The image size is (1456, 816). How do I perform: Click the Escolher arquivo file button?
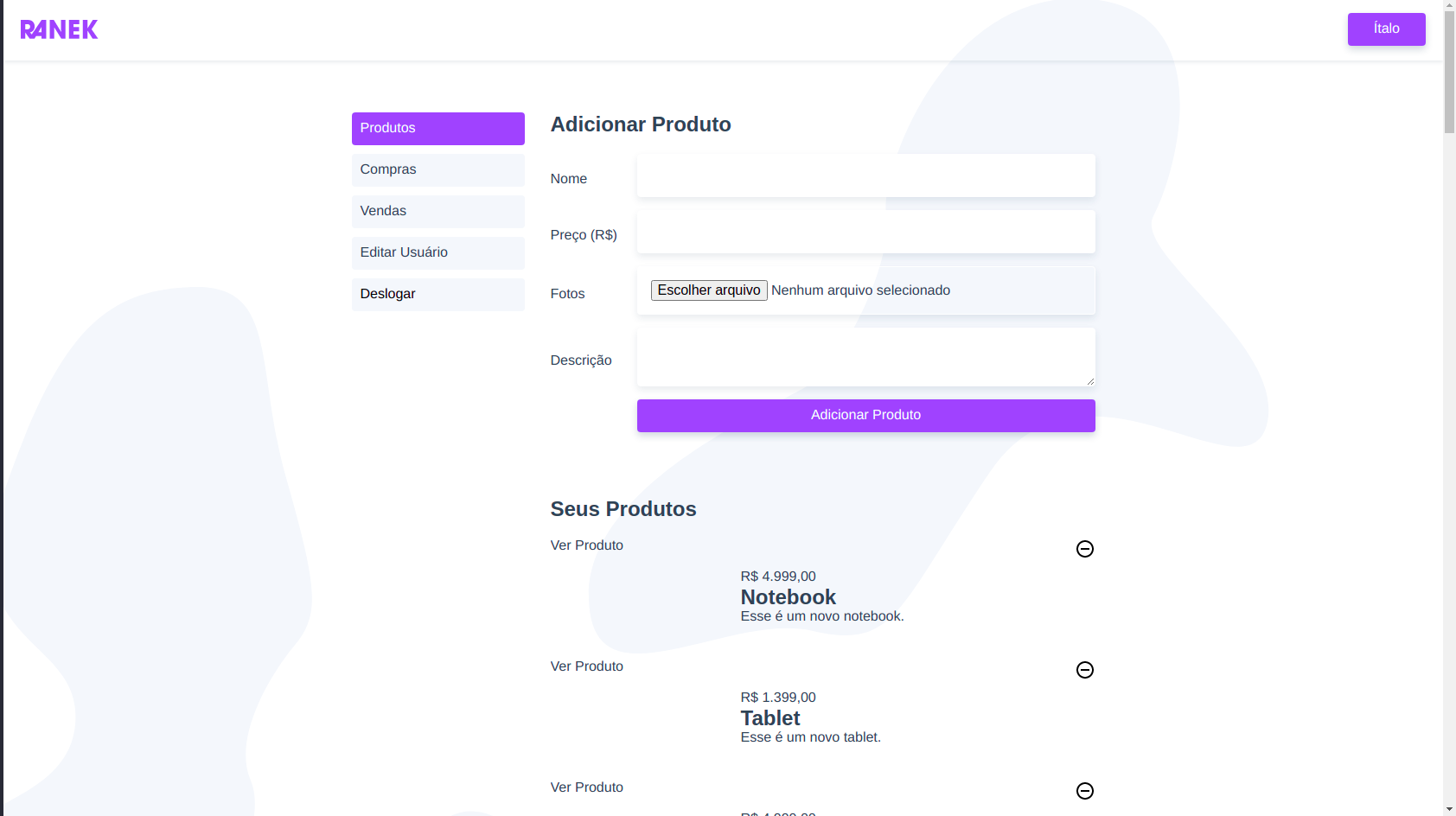coord(709,290)
